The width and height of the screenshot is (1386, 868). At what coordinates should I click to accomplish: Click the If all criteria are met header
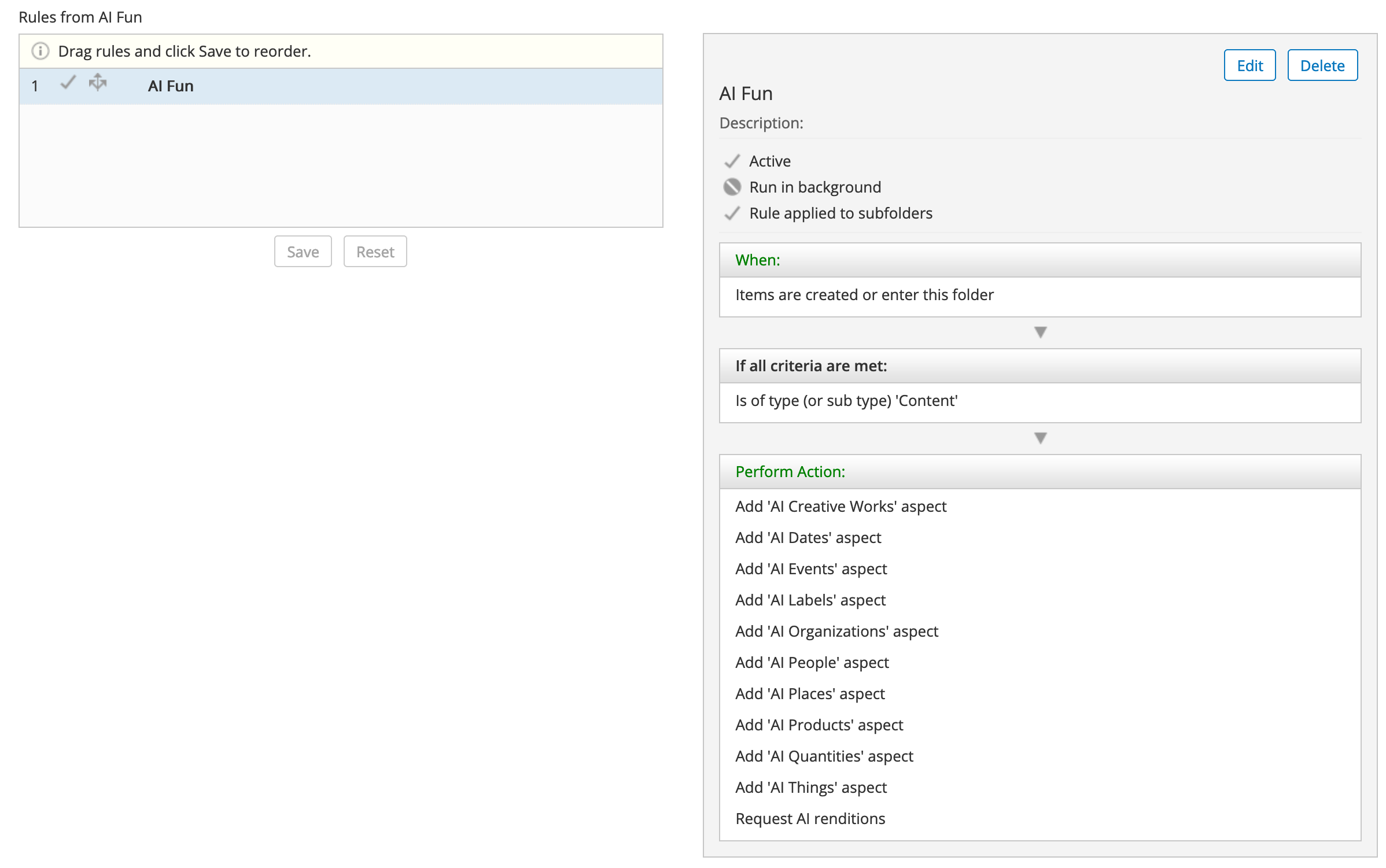coord(811,366)
